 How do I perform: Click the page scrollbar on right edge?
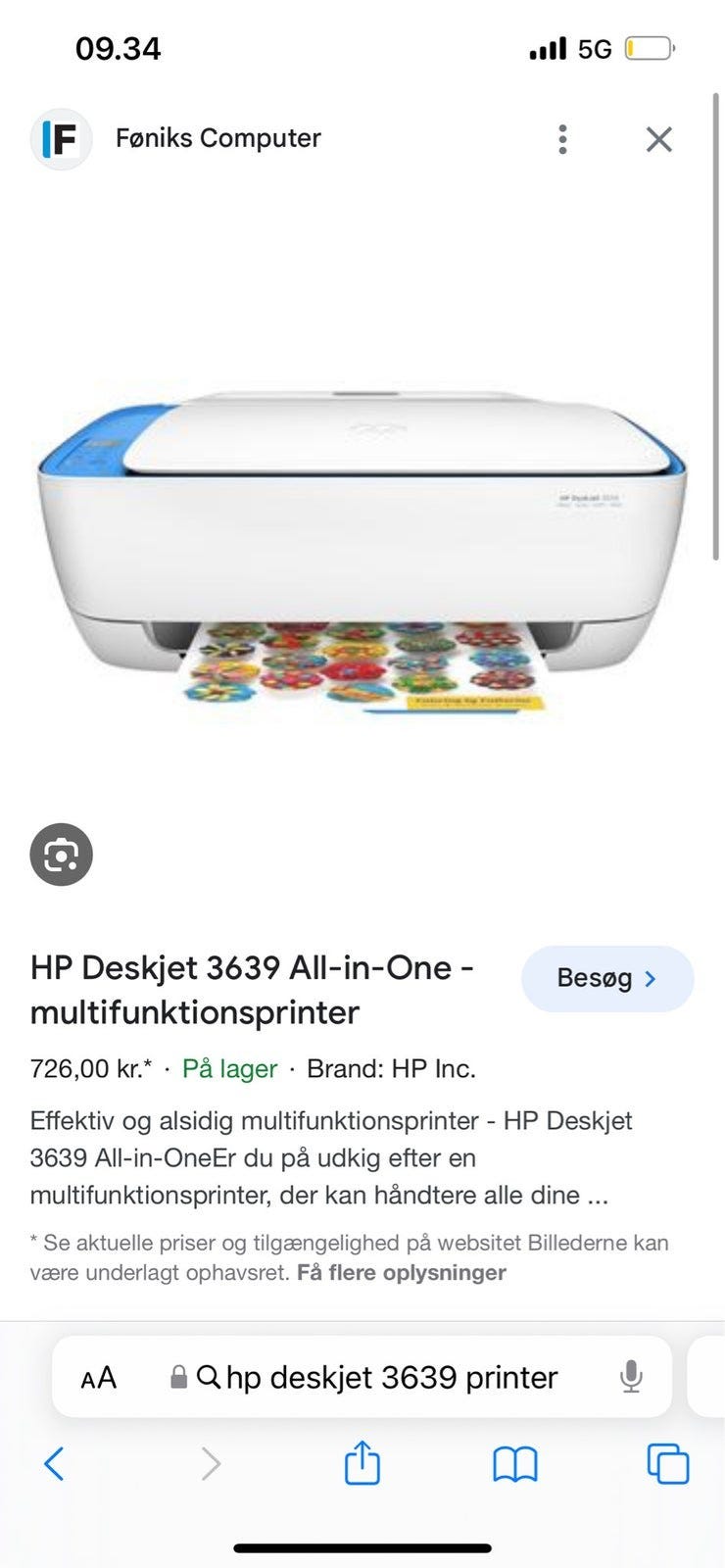(715, 328)
